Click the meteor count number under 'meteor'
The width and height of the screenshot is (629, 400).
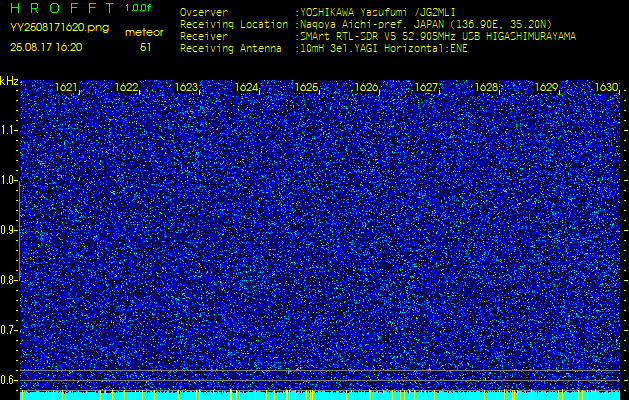click(145, 47)
